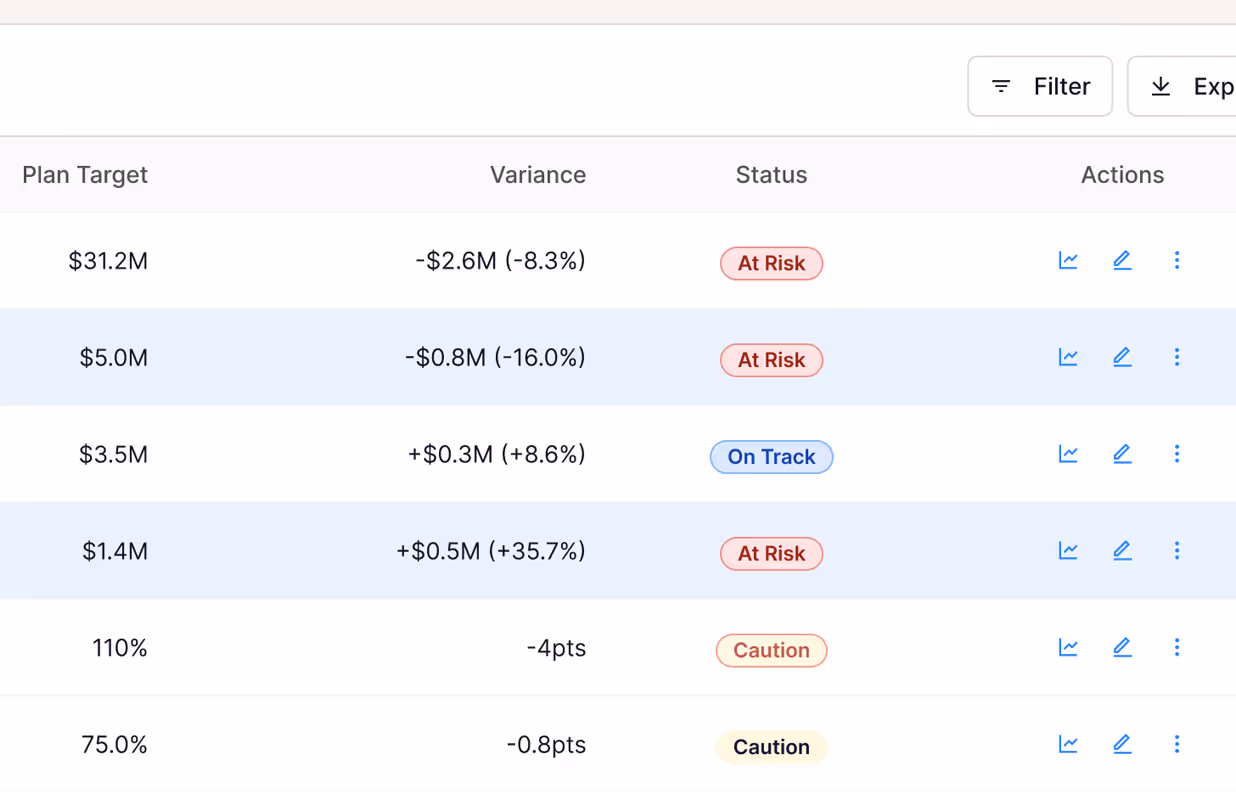1236x792 pixels.
Task: Click variance value -$2.6M (-8.3%)
Action: (x=501, y=261)
